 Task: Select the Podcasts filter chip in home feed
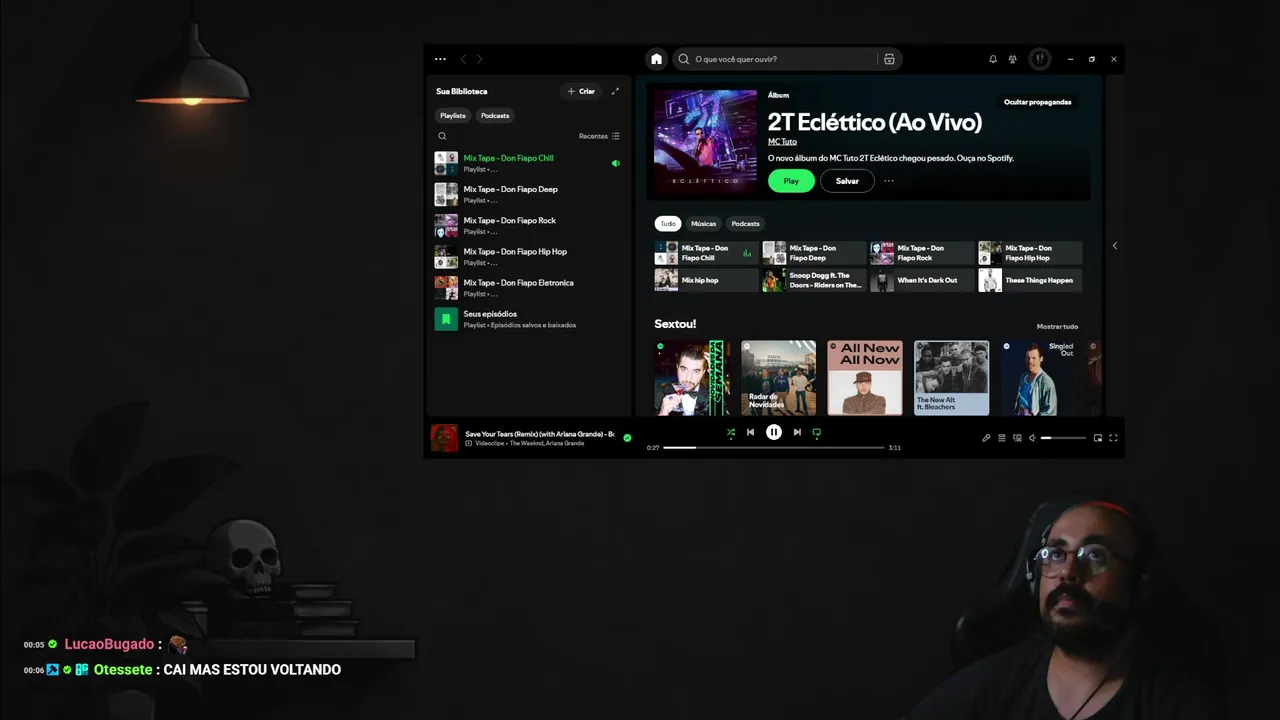[x=745, y=224]
